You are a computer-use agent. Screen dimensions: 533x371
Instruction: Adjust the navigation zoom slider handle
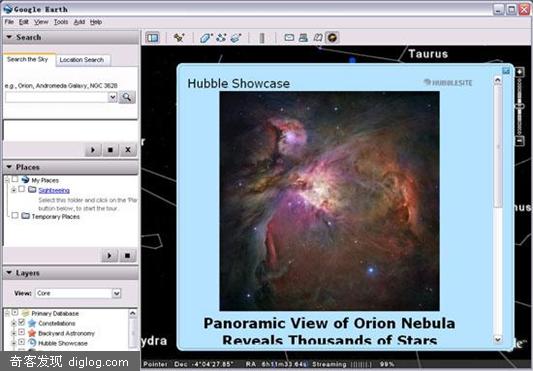click(520, 106)
